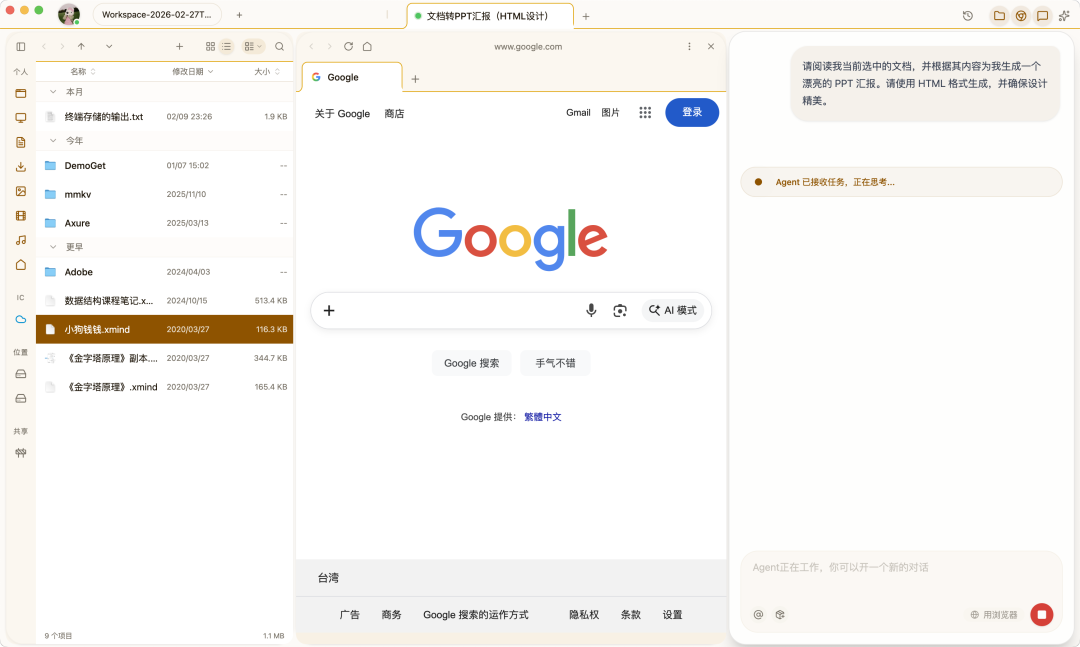Open second disk drive under 位置
1080x647 pixels.
click(x=21, y=398)
